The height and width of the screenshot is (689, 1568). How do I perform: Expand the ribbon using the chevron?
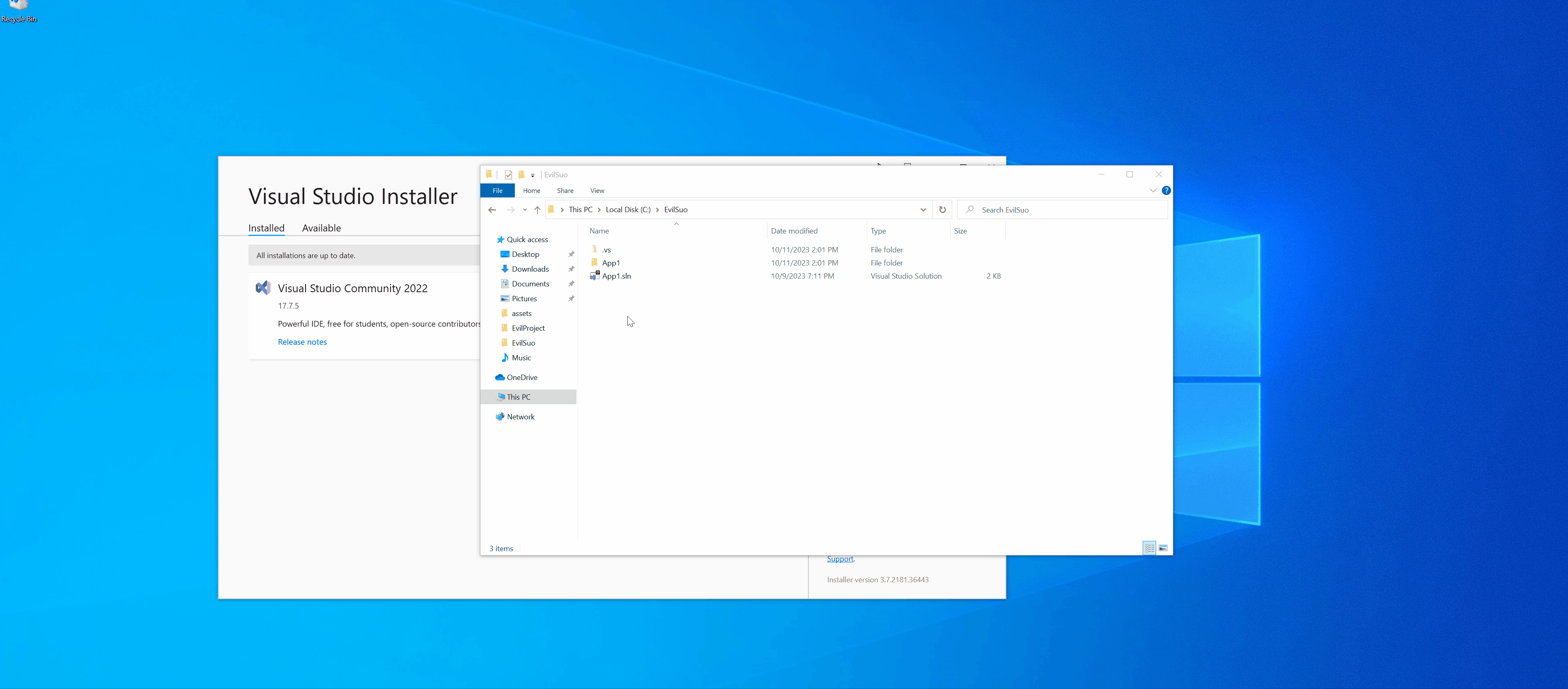1153,190
